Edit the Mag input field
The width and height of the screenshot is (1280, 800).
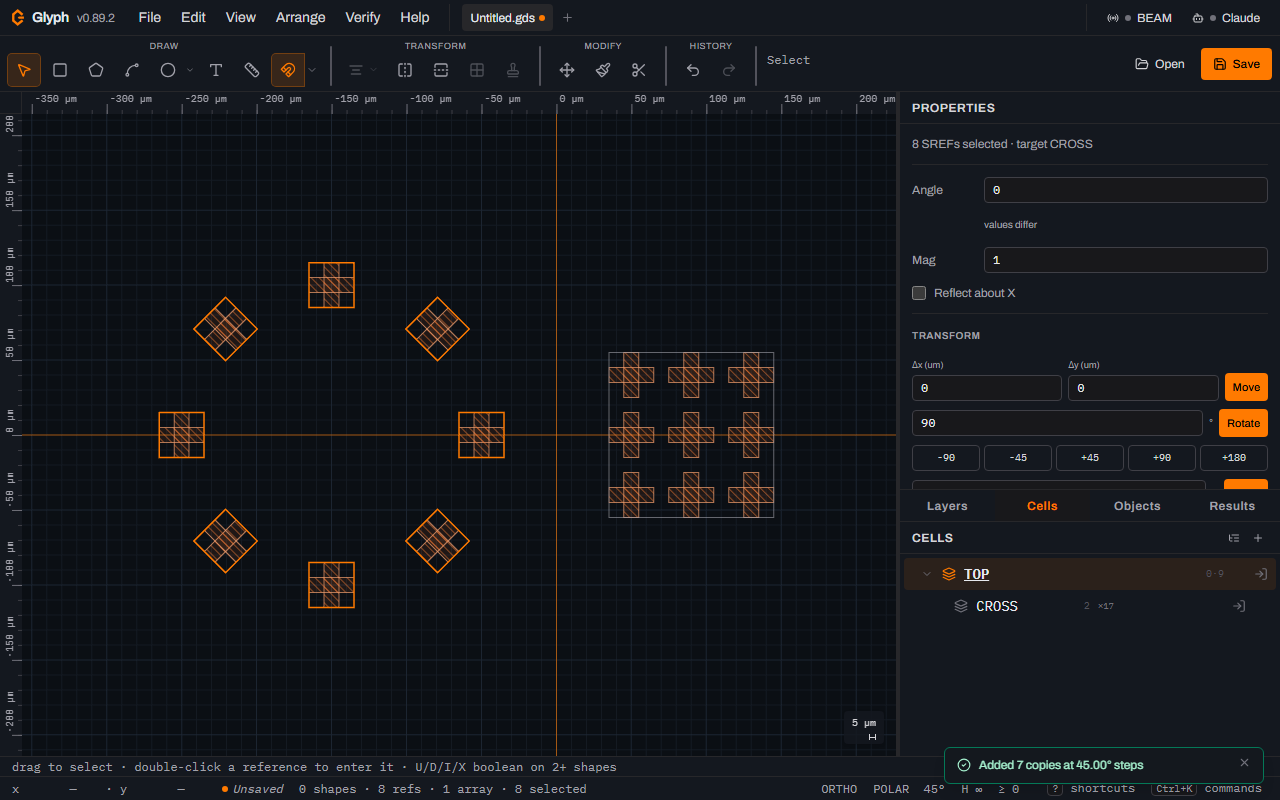coord(1126,260)
